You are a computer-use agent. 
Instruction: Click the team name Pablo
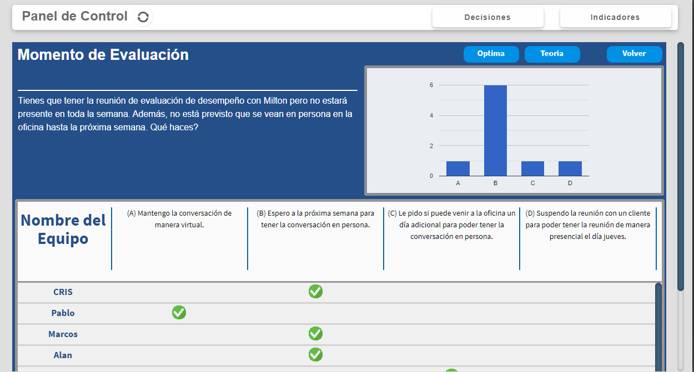click(63, 313)
